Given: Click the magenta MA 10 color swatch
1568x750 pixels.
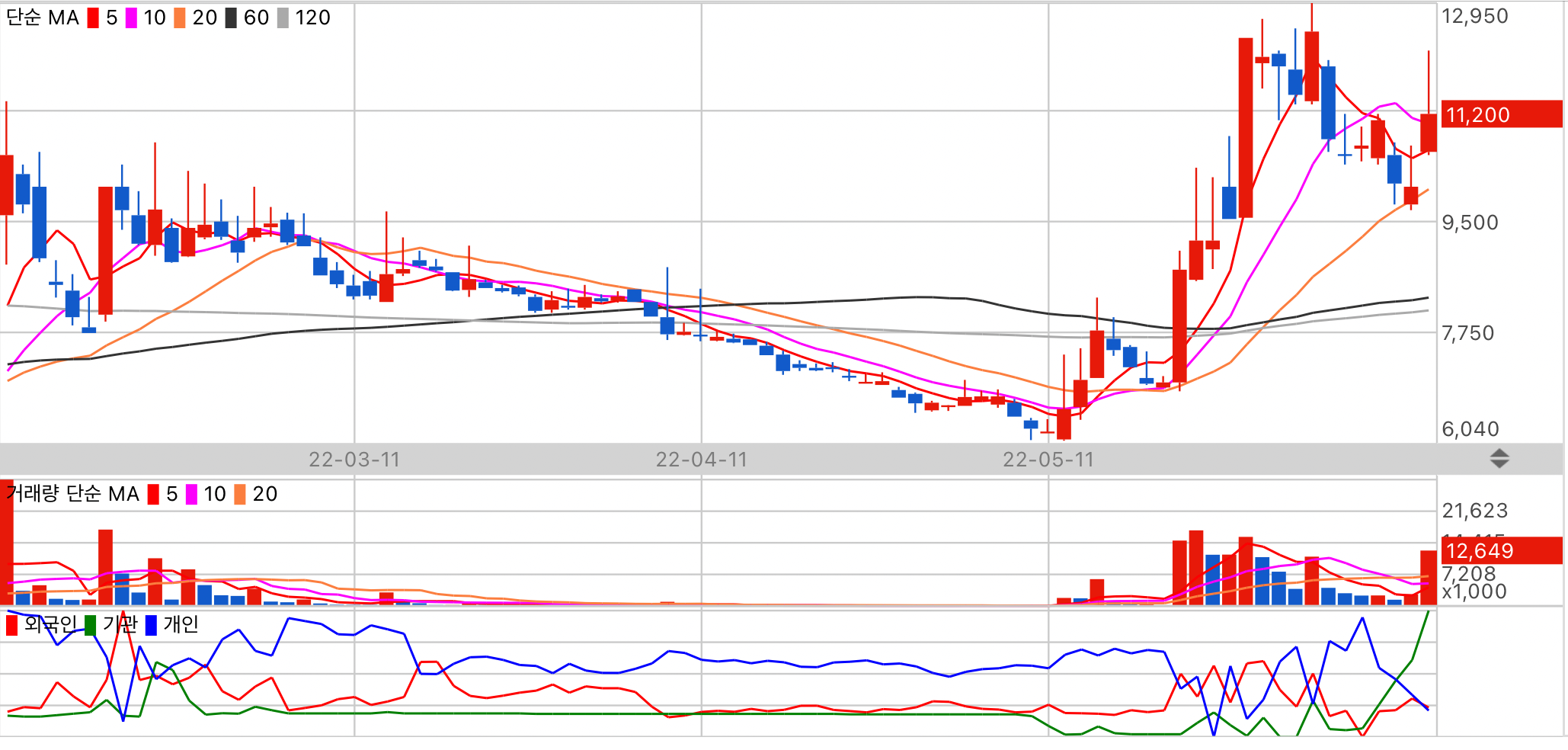Looking at the screenshot, I should coord(132,18).
